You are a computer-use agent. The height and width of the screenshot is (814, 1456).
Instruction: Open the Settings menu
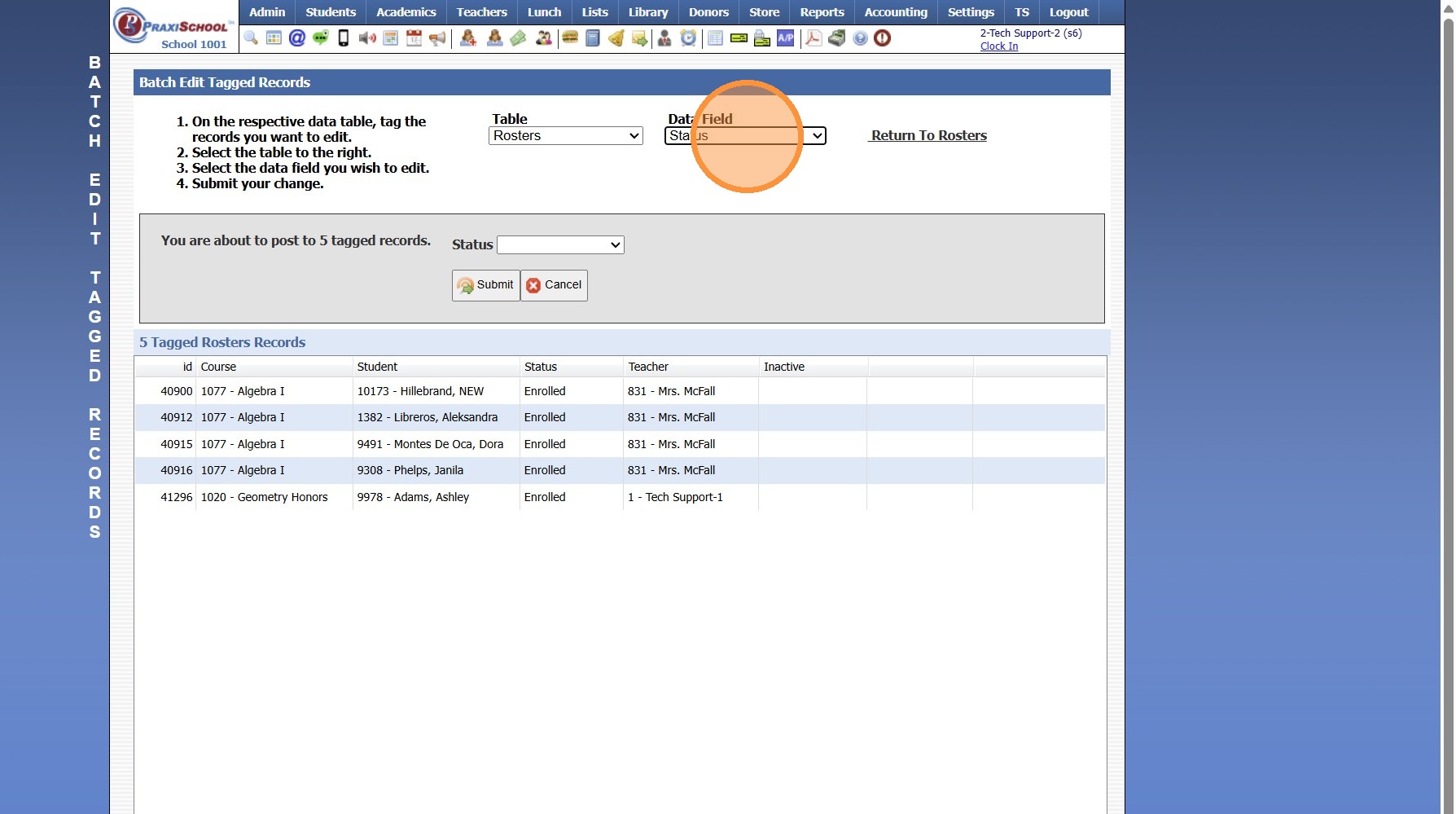coord(971,12)
